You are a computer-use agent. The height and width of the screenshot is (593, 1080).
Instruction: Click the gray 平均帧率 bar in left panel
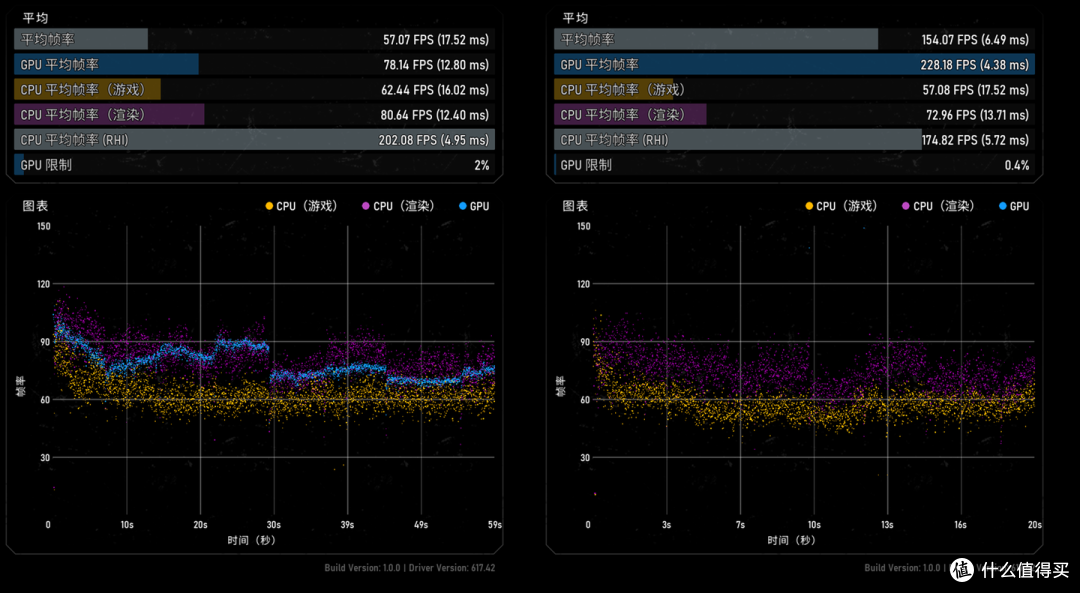pos(81,39)
